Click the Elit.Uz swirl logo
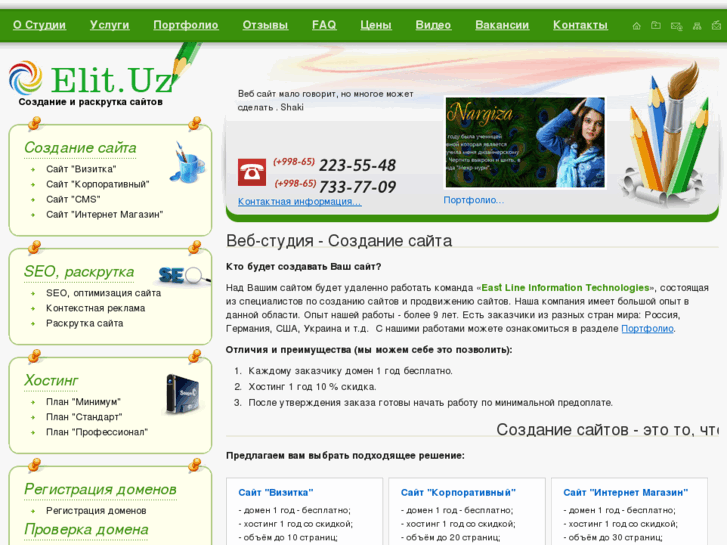The image size is (727, 545). 26,78
